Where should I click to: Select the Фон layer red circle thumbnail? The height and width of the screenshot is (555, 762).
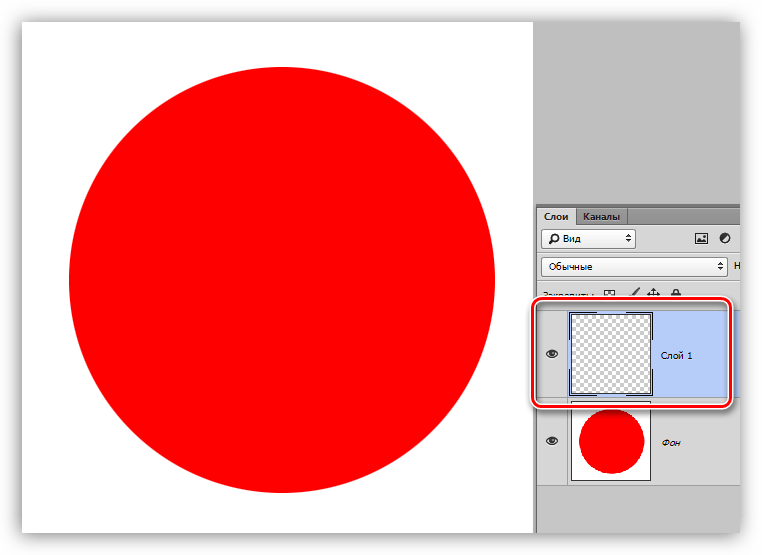[x=611, y=441]
